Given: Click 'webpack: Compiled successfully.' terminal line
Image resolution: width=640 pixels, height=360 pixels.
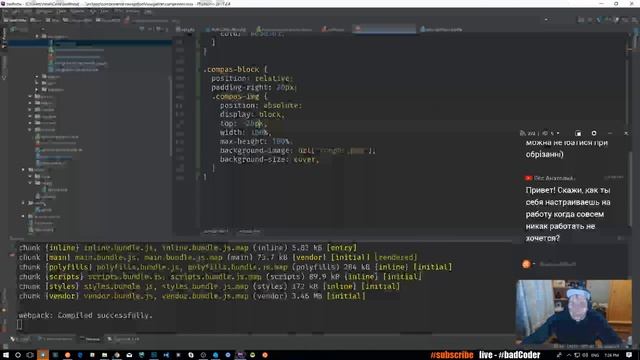Looking at the screenshot, I should click(x=85, y=315).
